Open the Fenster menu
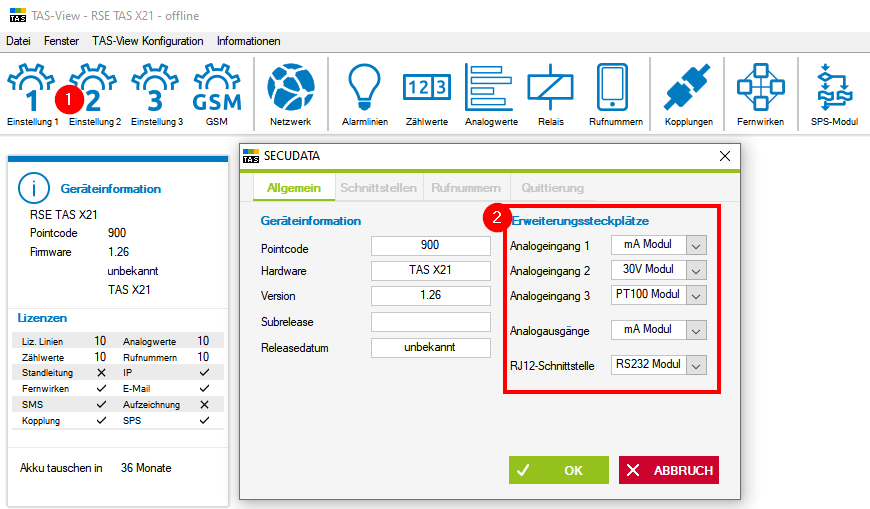The height and width of the screenshot is (509, 870). 62,41
